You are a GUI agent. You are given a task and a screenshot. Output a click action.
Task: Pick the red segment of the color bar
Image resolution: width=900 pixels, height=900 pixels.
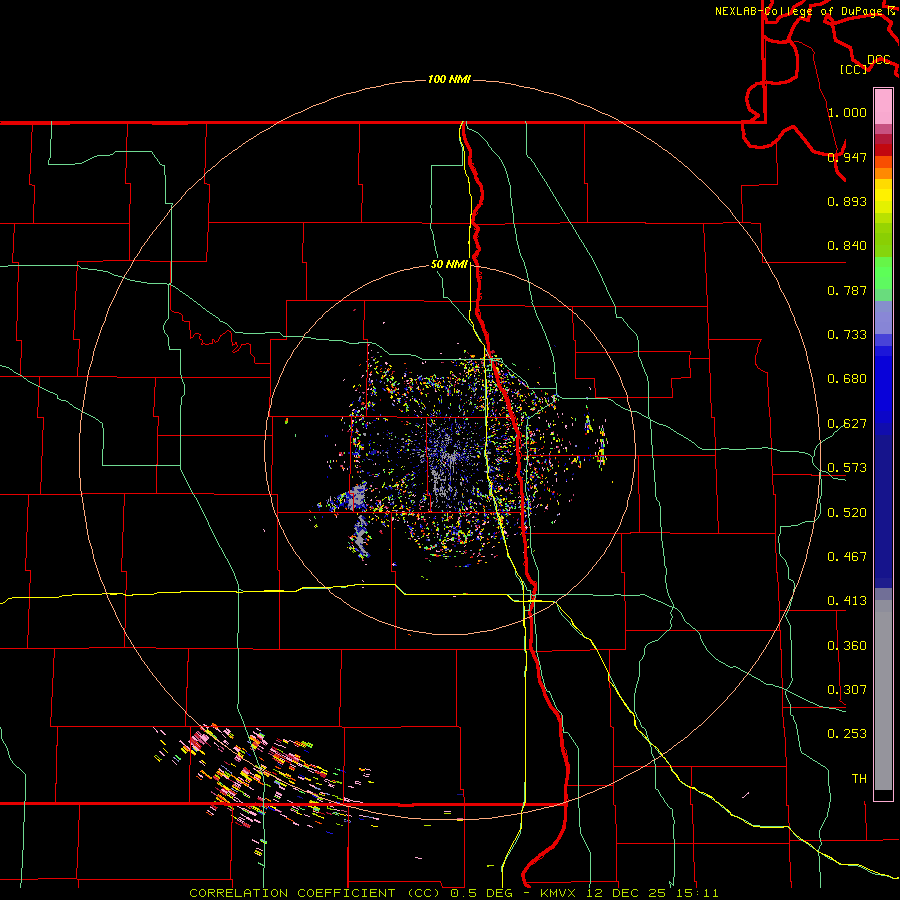(883, 150)
